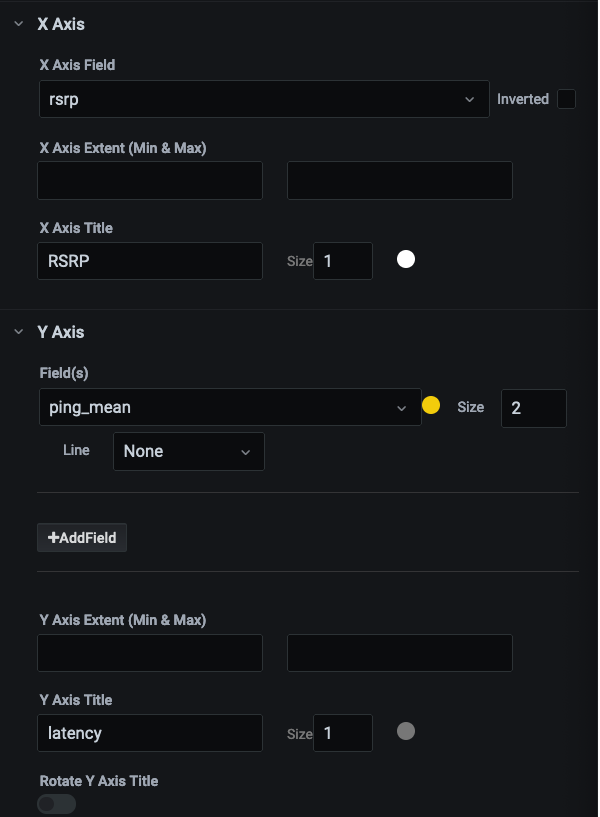
Task: Edit the Y Axis Title reading latency
Action: point(149,732)
